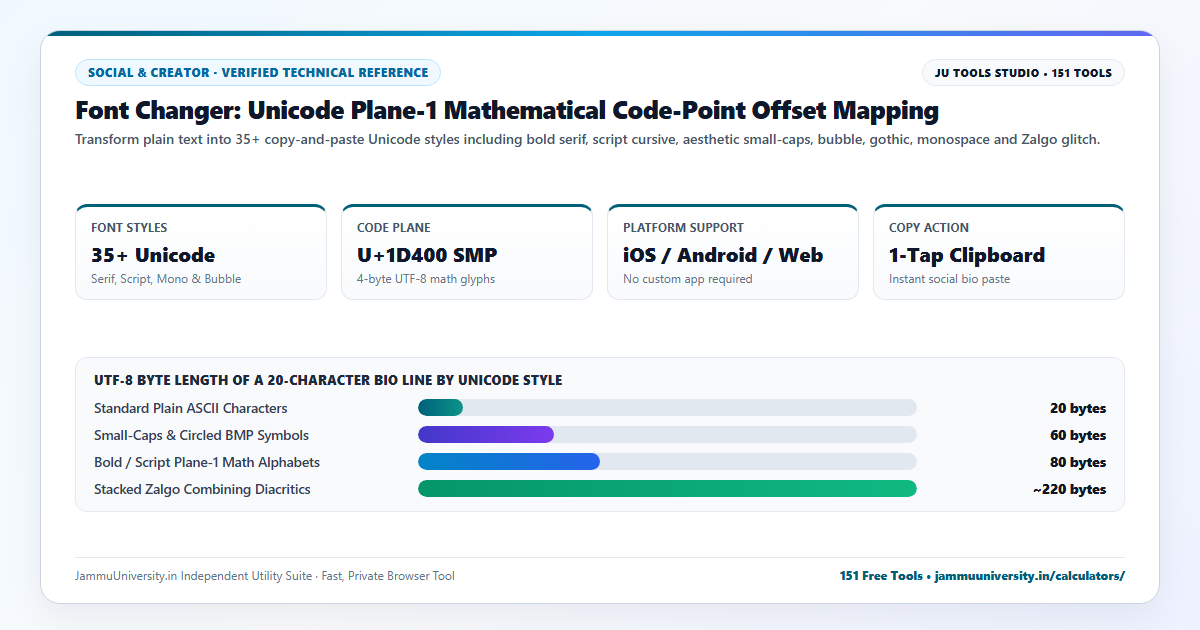Open the jammuuniversity.in/calculators/ link
1200x630 pixels.
[1030, 576]
